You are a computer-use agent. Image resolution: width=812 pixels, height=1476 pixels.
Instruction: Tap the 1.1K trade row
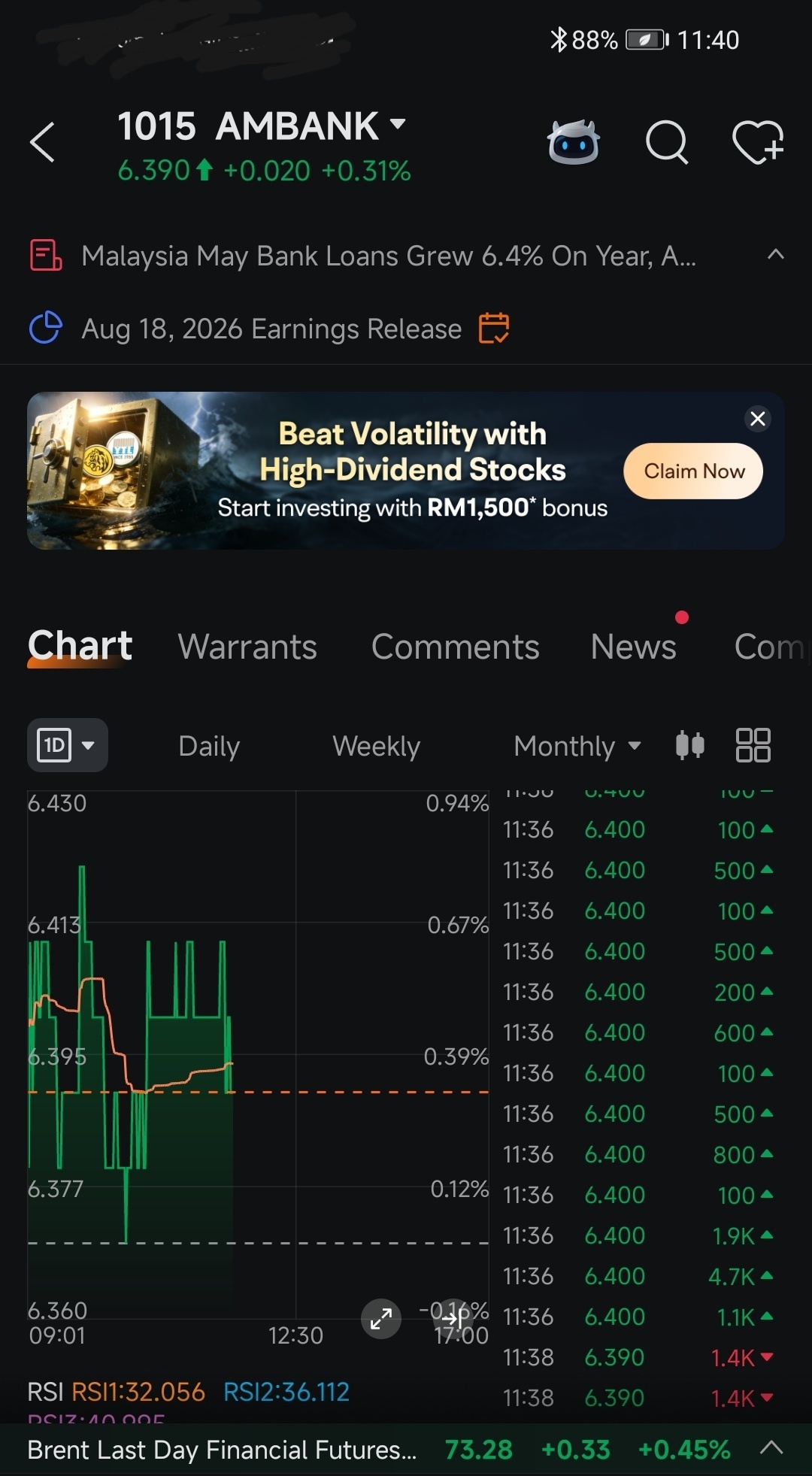point(639,1317)
